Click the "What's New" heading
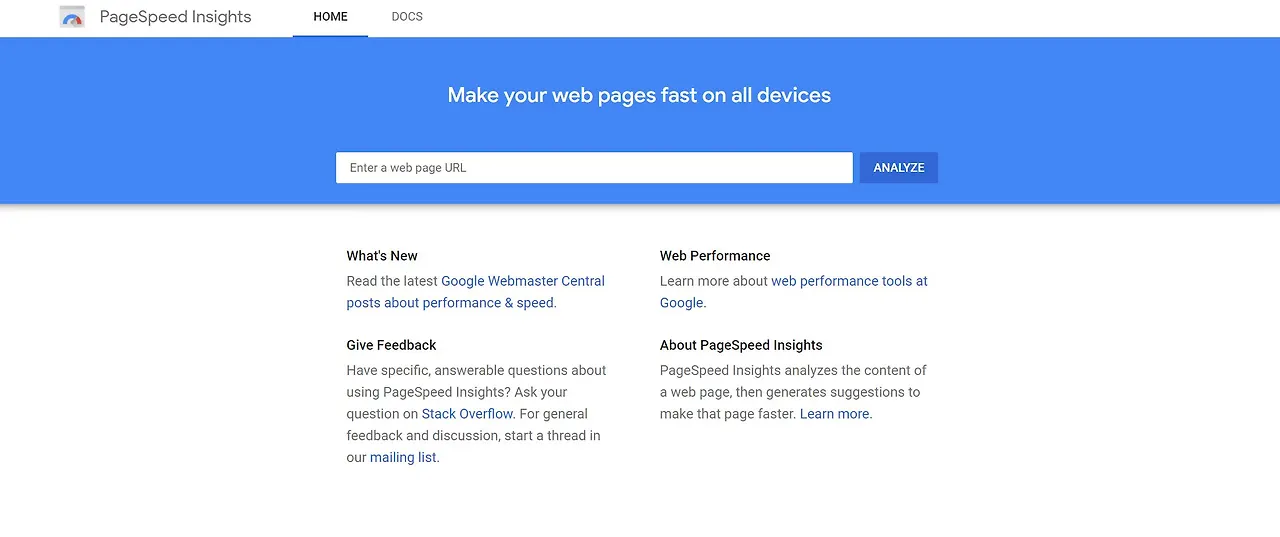 coord(382,256)
